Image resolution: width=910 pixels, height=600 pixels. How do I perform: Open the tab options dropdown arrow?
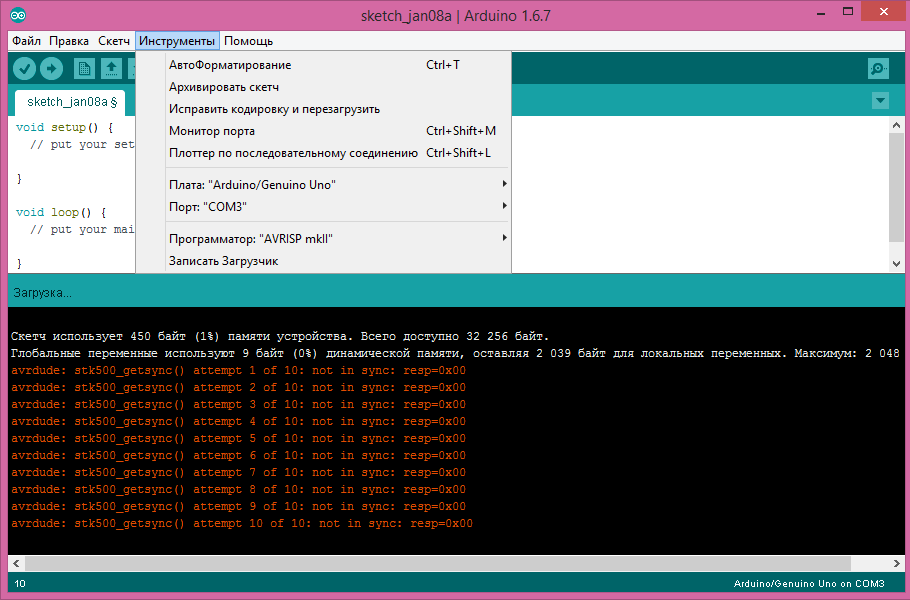click(880, 101)
